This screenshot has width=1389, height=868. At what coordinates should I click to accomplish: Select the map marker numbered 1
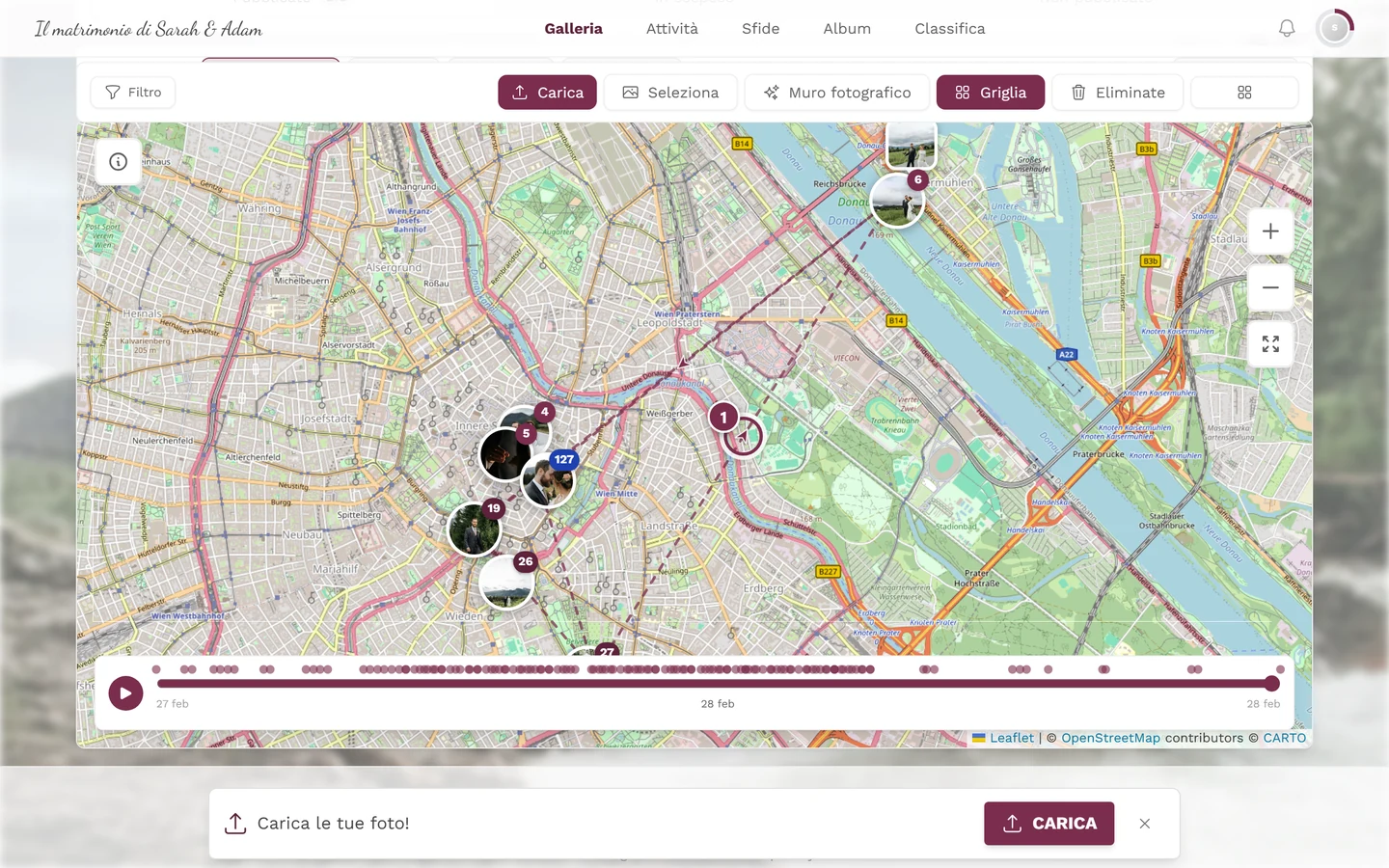pos(723,418)
